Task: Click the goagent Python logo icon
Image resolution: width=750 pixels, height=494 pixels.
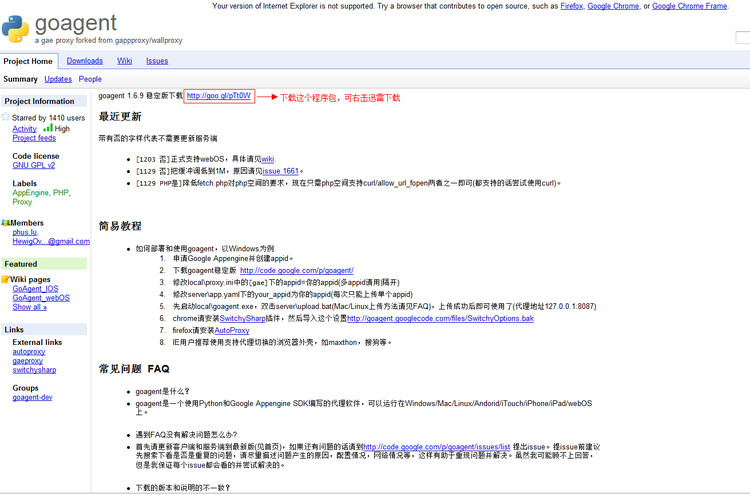Action: click(x=15, y=29)
